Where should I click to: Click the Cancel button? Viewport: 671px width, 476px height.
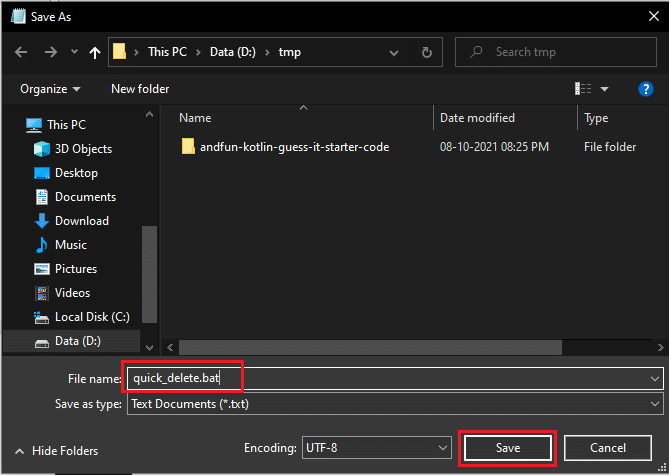point(608,447)
